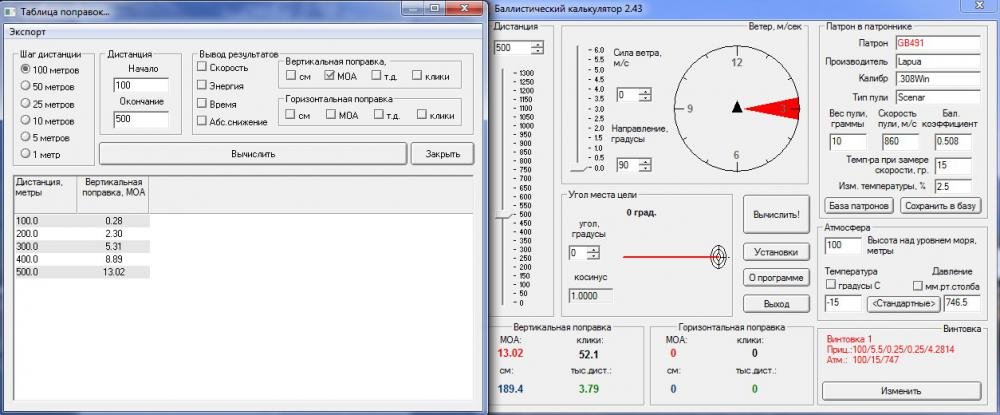
Task: Click the Таблица поправок window title icon
Action: (10, 10)
